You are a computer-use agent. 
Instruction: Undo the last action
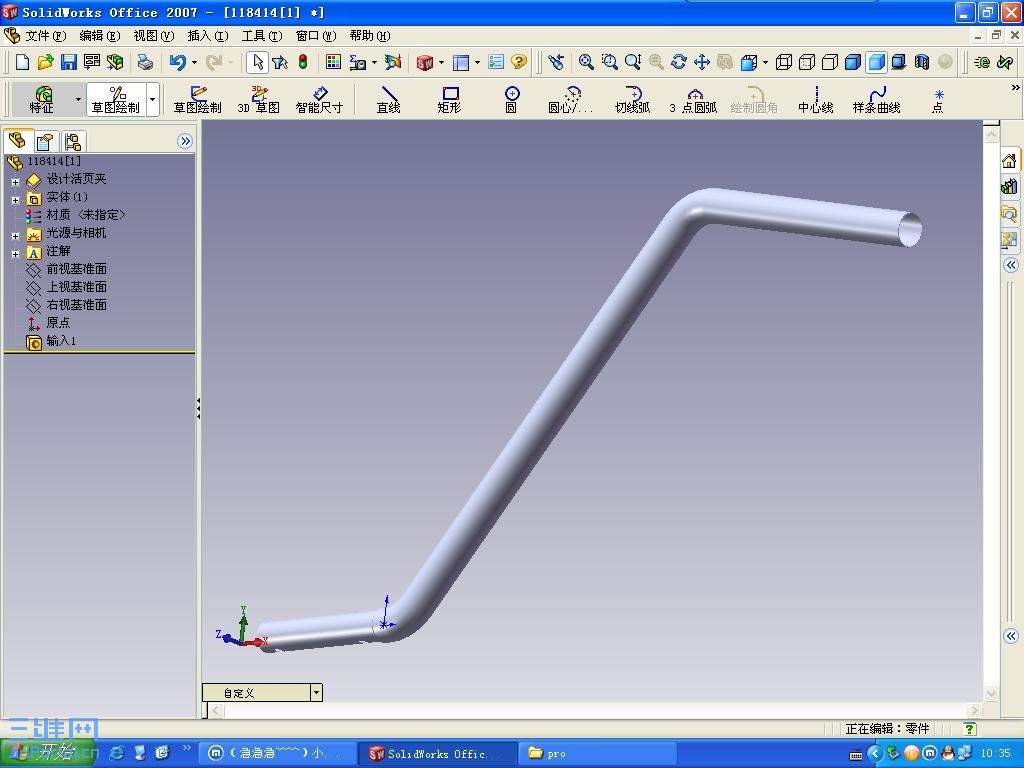point(177,62)
